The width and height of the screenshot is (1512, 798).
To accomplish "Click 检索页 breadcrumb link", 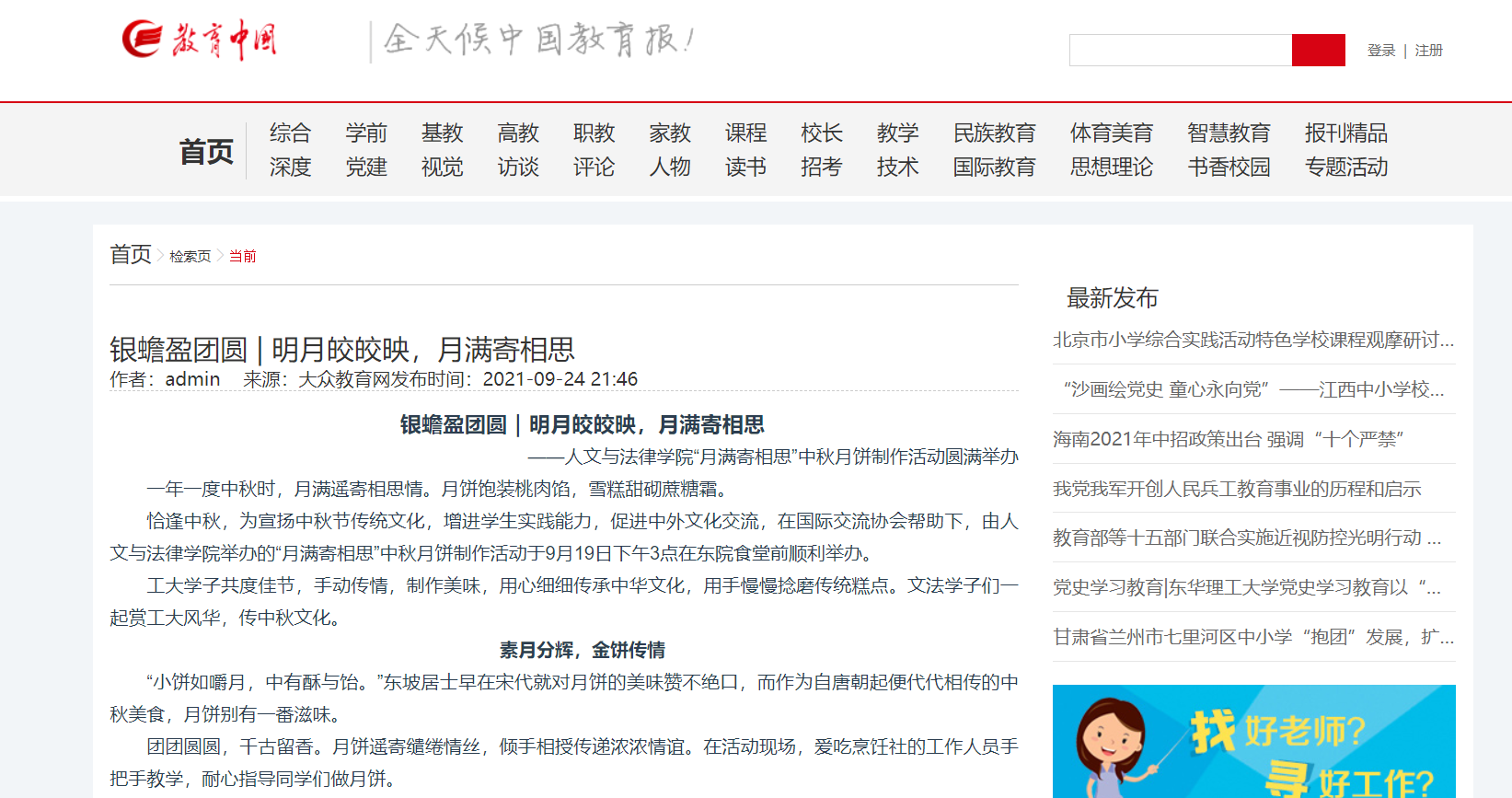I will tap(190, 257).
